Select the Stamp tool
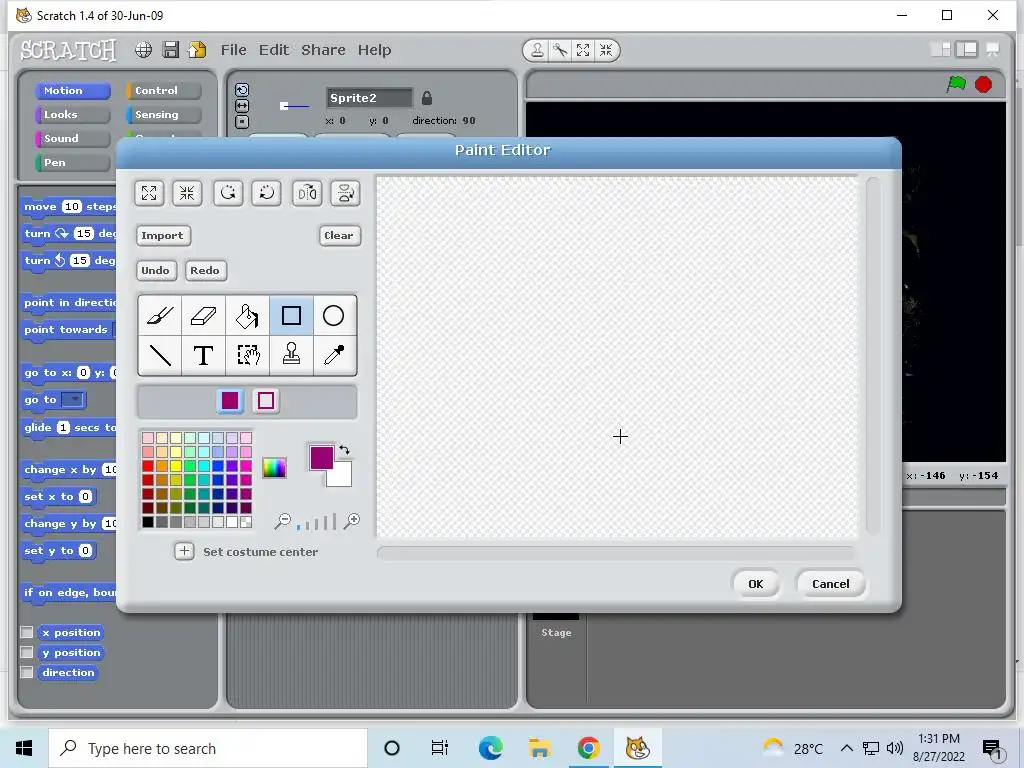The image size is (1024, 768). 291,355
